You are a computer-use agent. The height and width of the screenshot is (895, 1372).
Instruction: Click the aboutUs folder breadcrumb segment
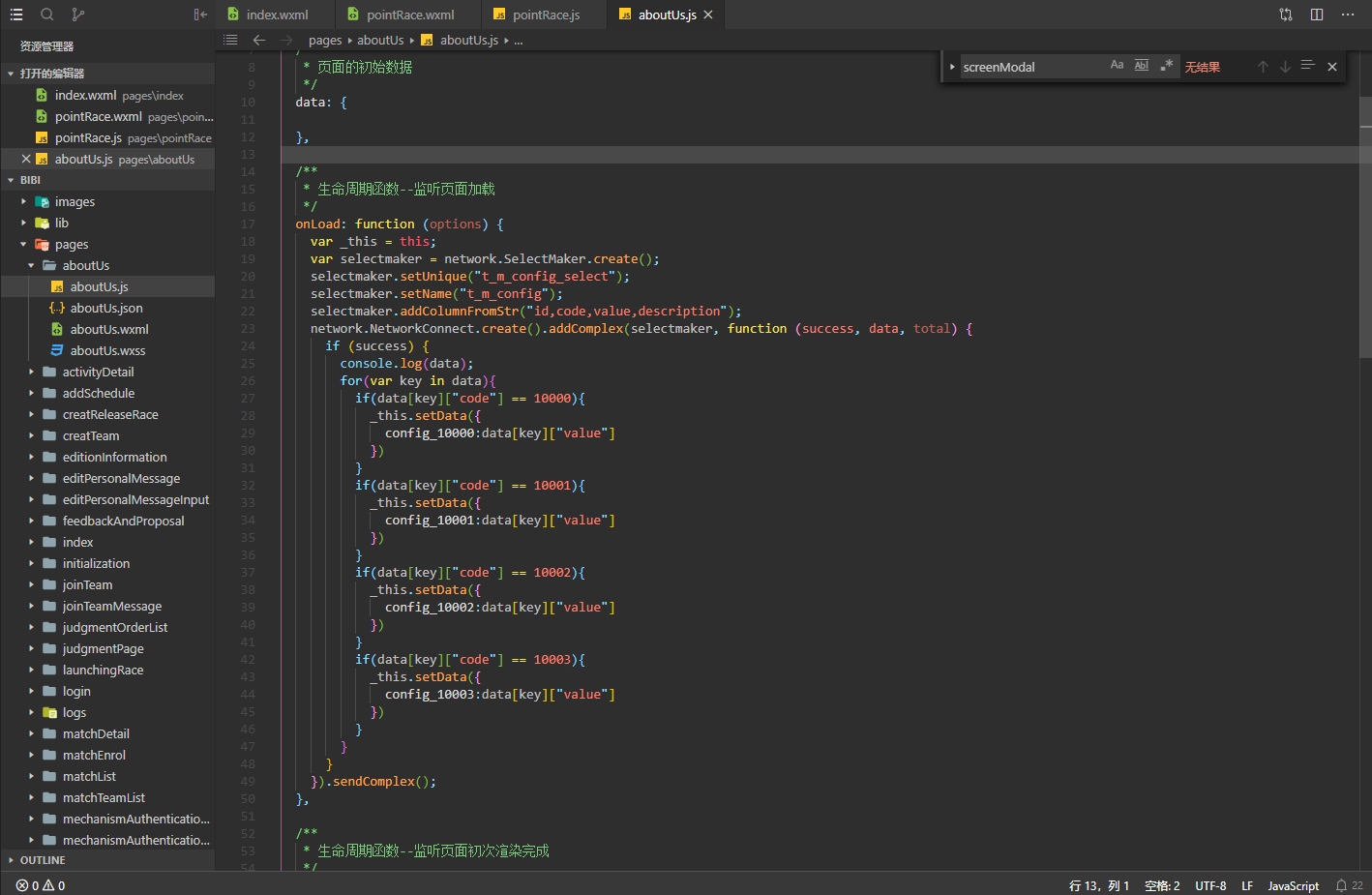(x=380, y=40)
